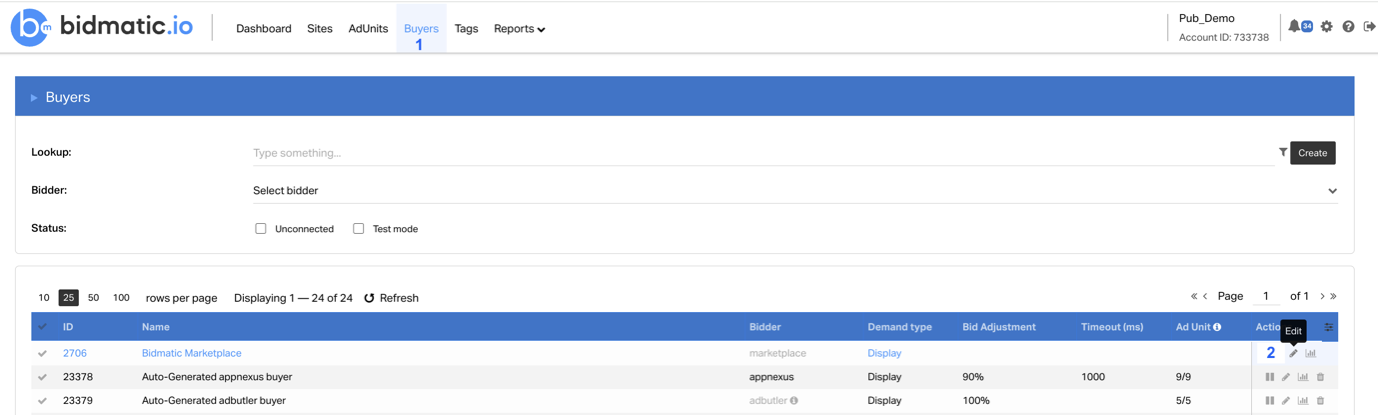Open the help question mark icon
This screenshot has width=1378, height=415.
[x=1348, y=27]
